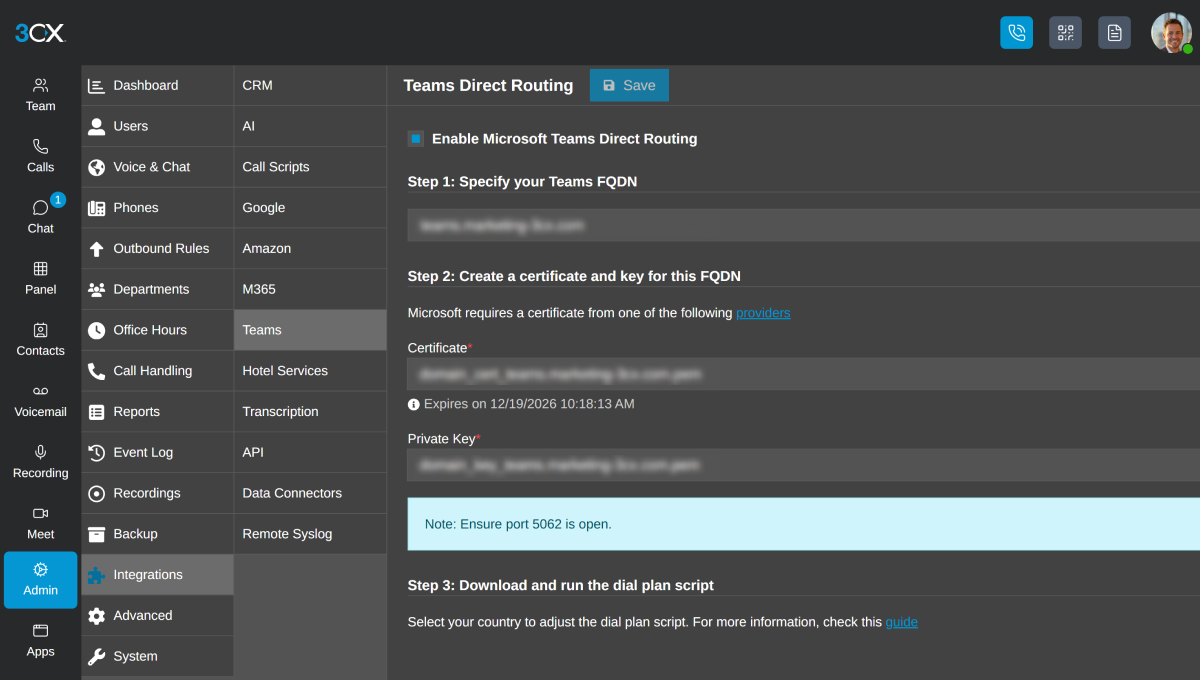Open CRM integration submenu

point(310,85)
